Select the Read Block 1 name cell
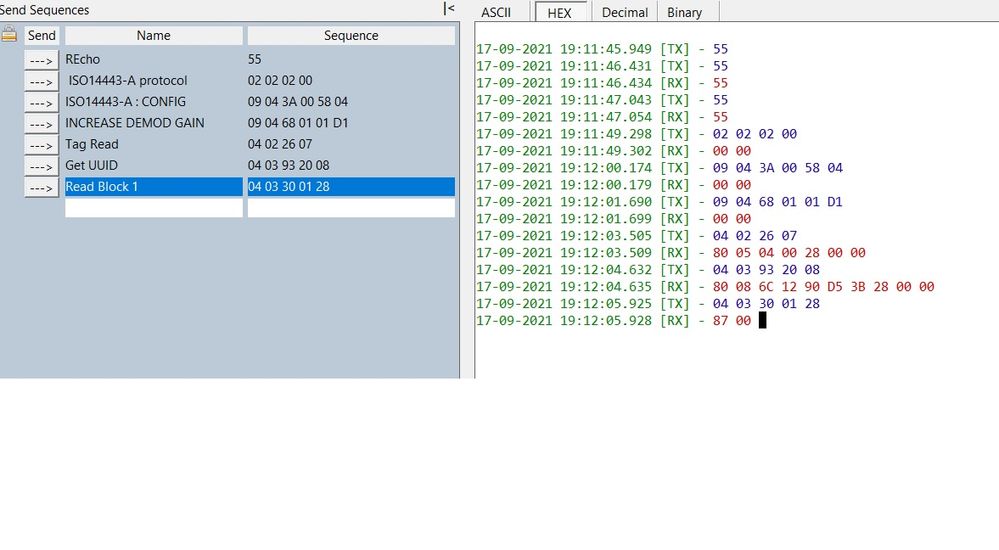The image size is (999, 550). click(x=154, y=186)
